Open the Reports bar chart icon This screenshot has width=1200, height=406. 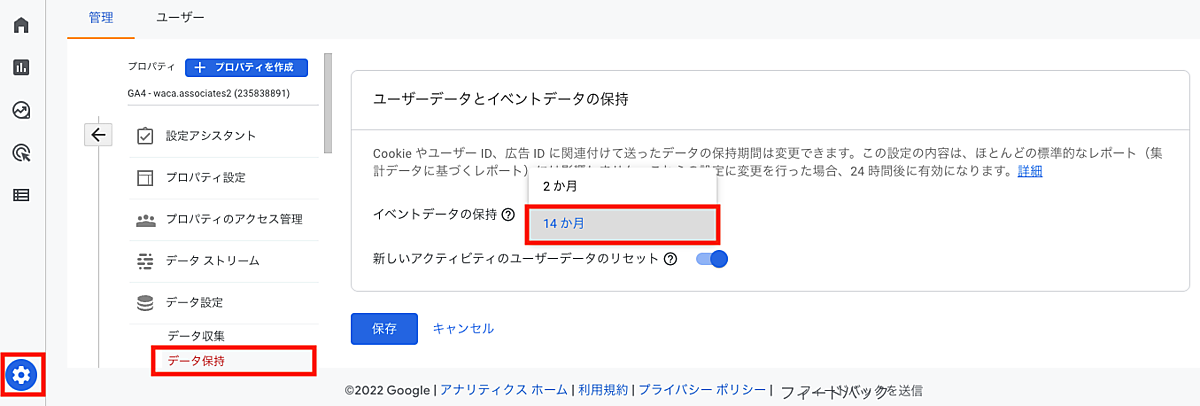(x=21, y=67)
